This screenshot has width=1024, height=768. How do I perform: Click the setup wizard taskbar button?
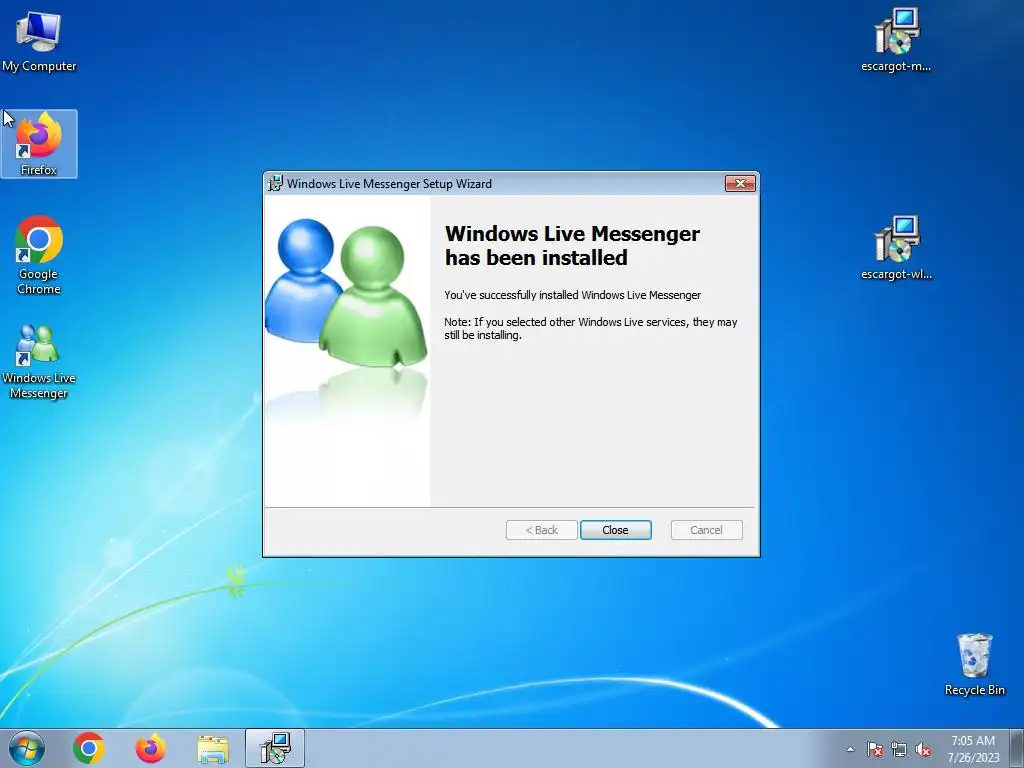point(275,748)
